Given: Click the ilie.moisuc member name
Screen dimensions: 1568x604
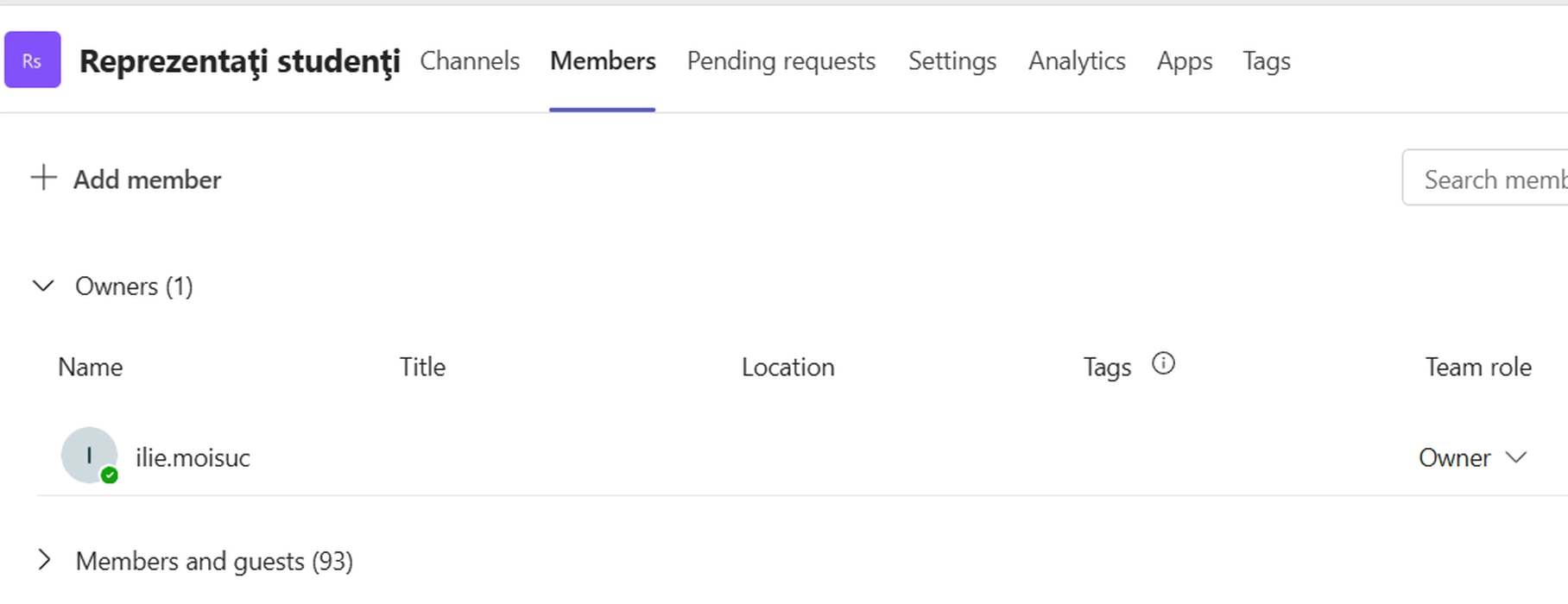Looking at the screenshot, I should click(x=193, y=457).
